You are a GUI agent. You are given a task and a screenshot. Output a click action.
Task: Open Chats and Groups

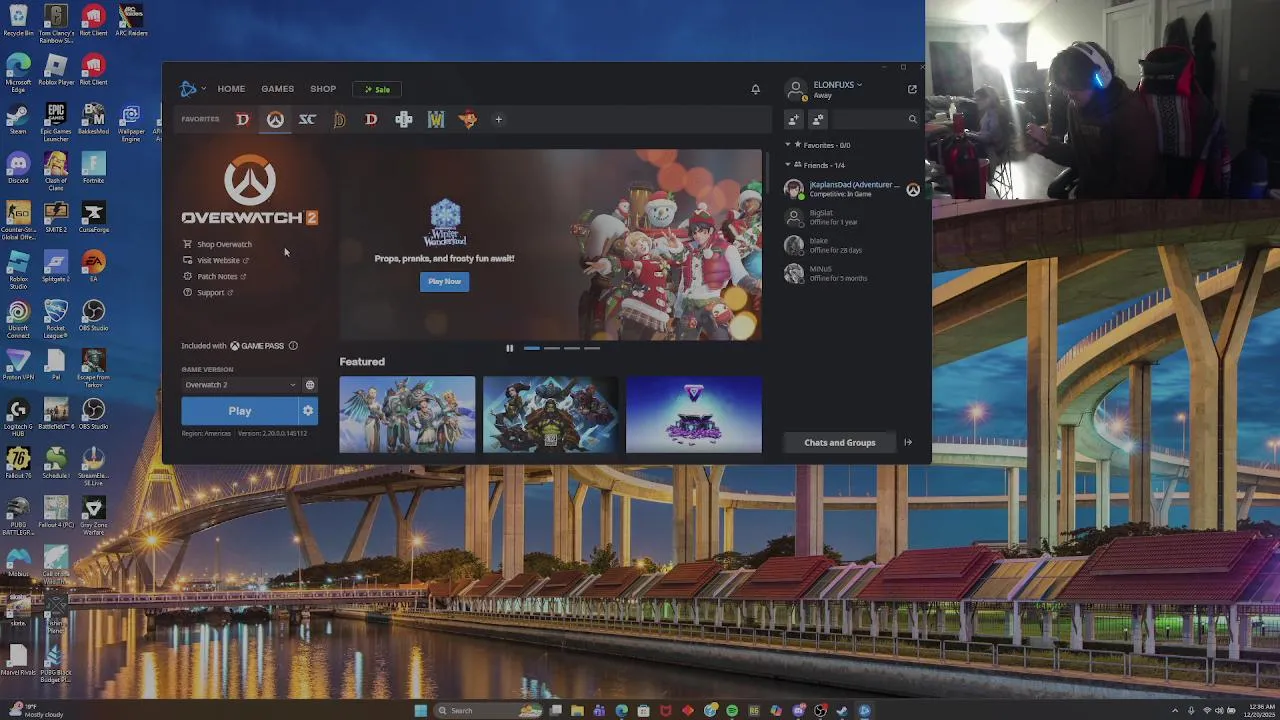[x=839, y=443]
